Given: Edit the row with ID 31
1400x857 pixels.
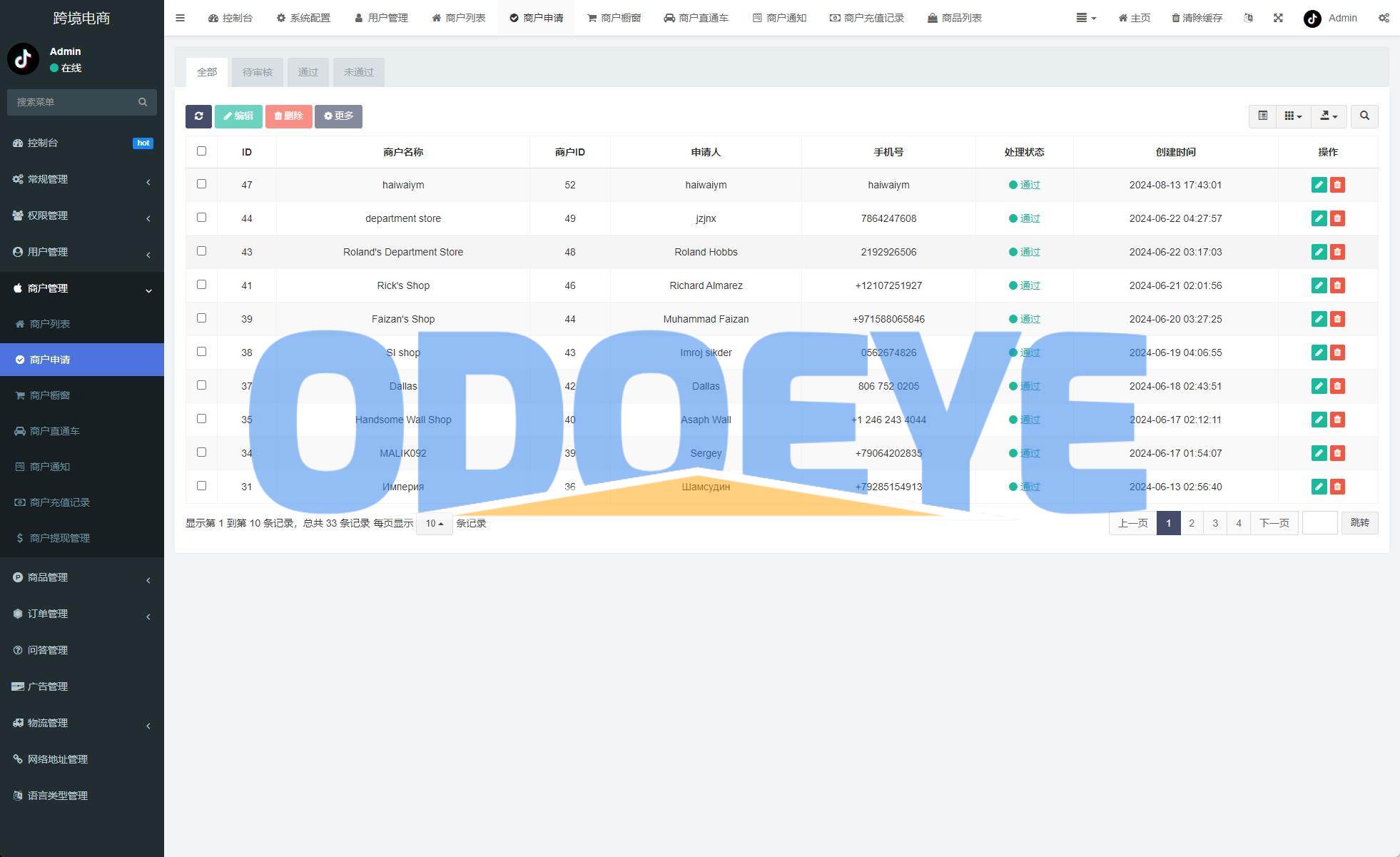Looking at the screenshot, I should coord(1319,487).
